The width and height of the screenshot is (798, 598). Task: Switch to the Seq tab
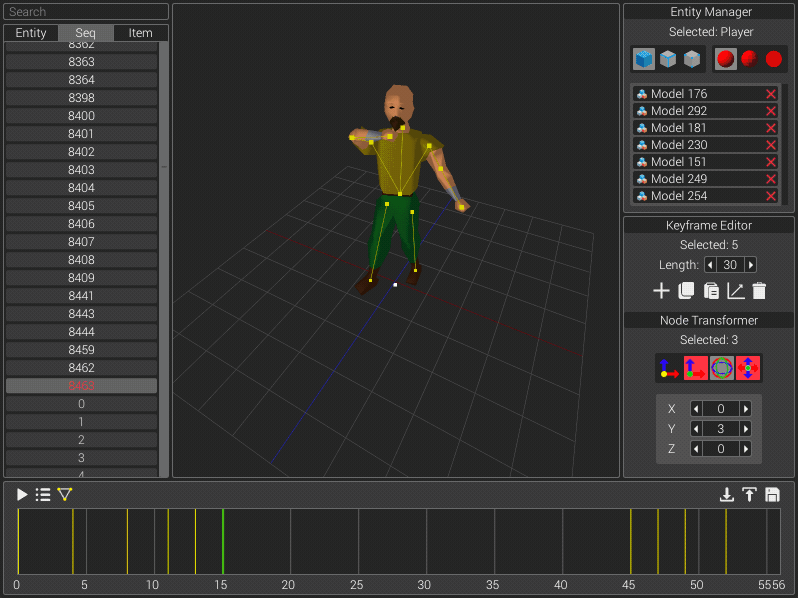[x=86, y=33]
